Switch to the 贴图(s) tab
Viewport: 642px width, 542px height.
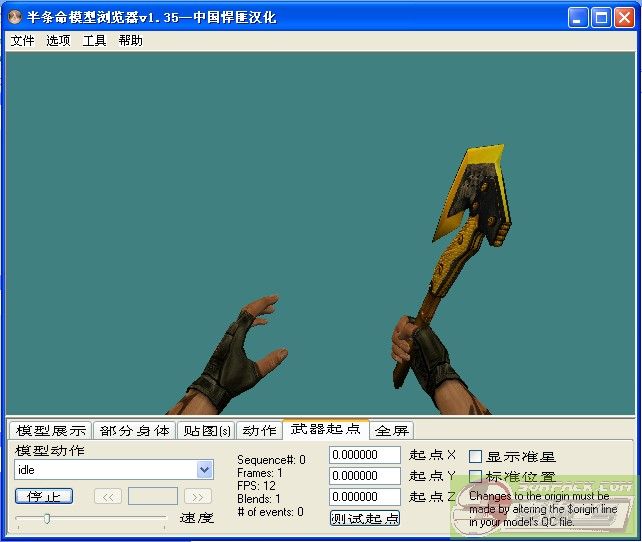(x=206, y=431)
